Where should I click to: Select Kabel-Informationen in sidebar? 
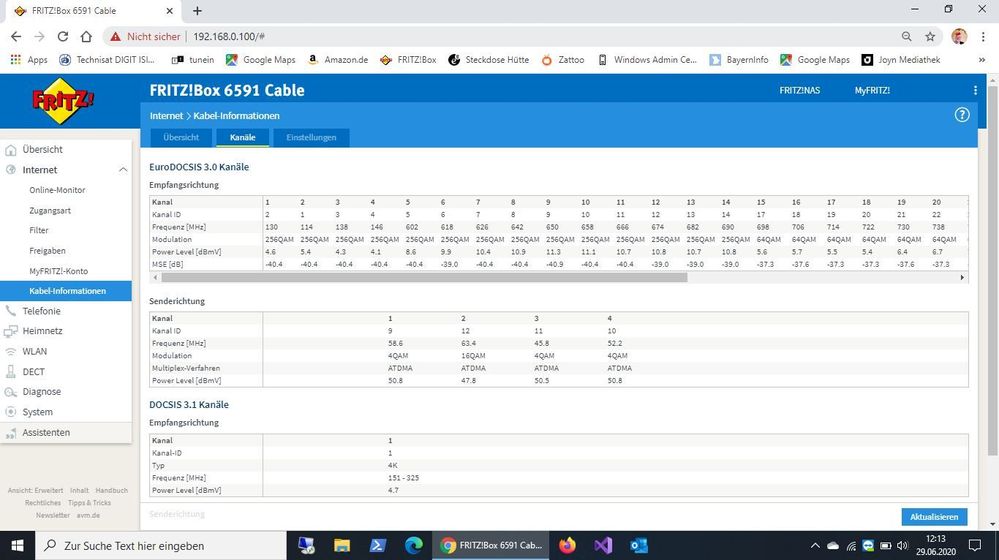[x=66, y=291]
